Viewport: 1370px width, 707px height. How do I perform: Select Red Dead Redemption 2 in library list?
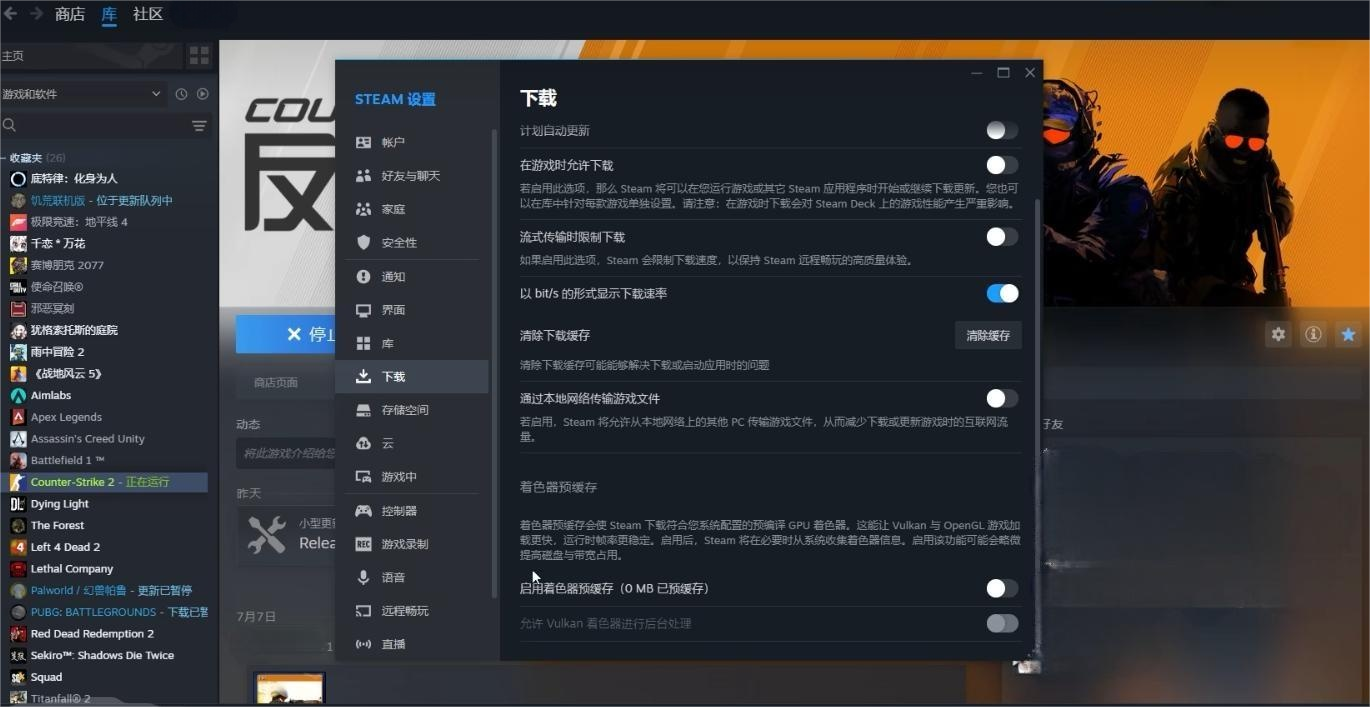92,634
